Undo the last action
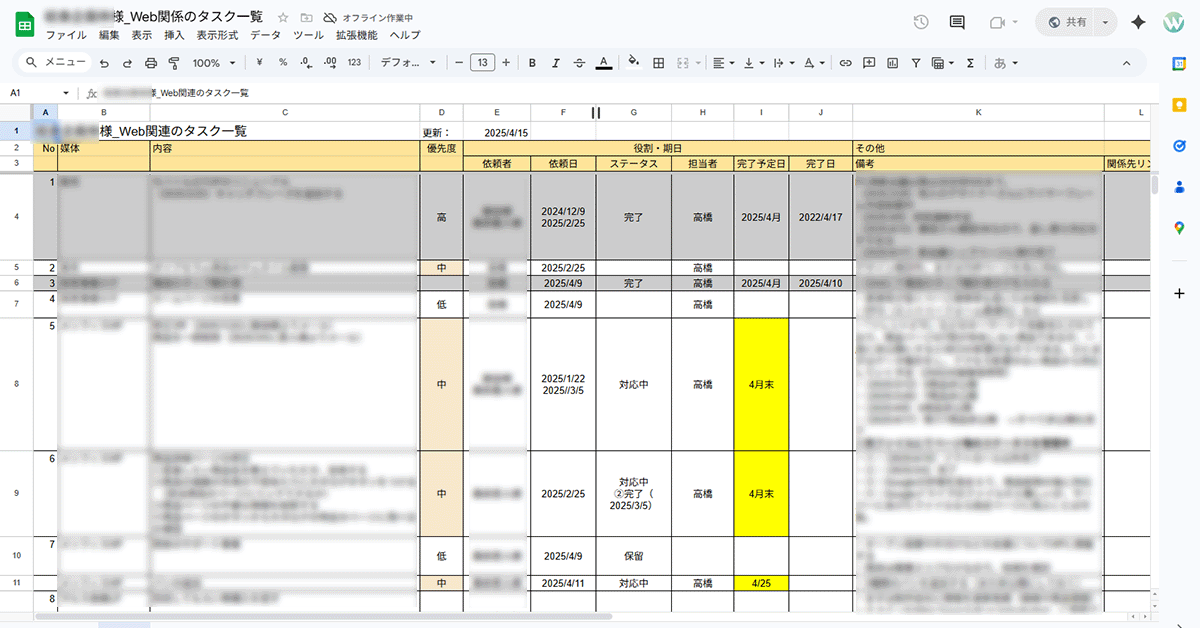The image size is (1200, 628). click(103, 62)
